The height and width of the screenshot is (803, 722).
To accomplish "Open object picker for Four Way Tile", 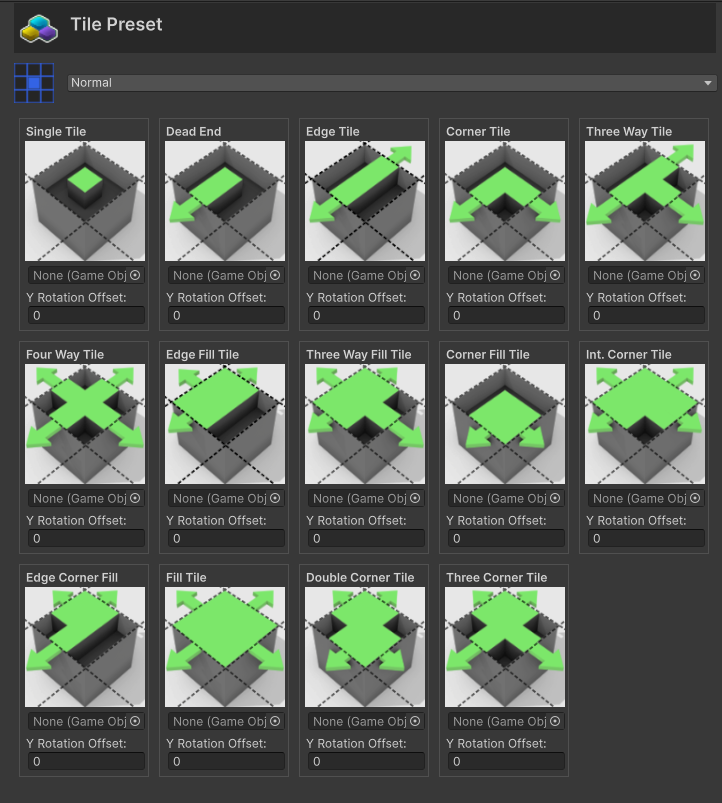I will coord(135,498).
